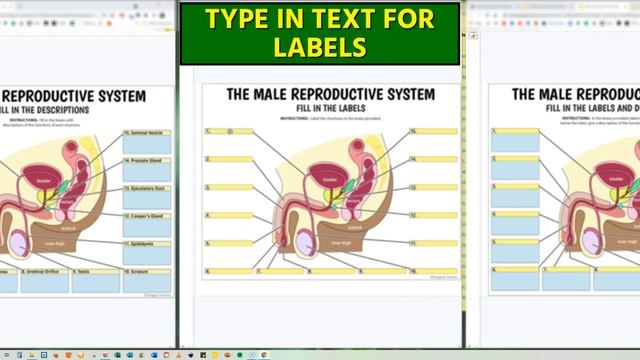Open Chrome from the taskbar
The image size is (640, 360).
tap(264, 355)
